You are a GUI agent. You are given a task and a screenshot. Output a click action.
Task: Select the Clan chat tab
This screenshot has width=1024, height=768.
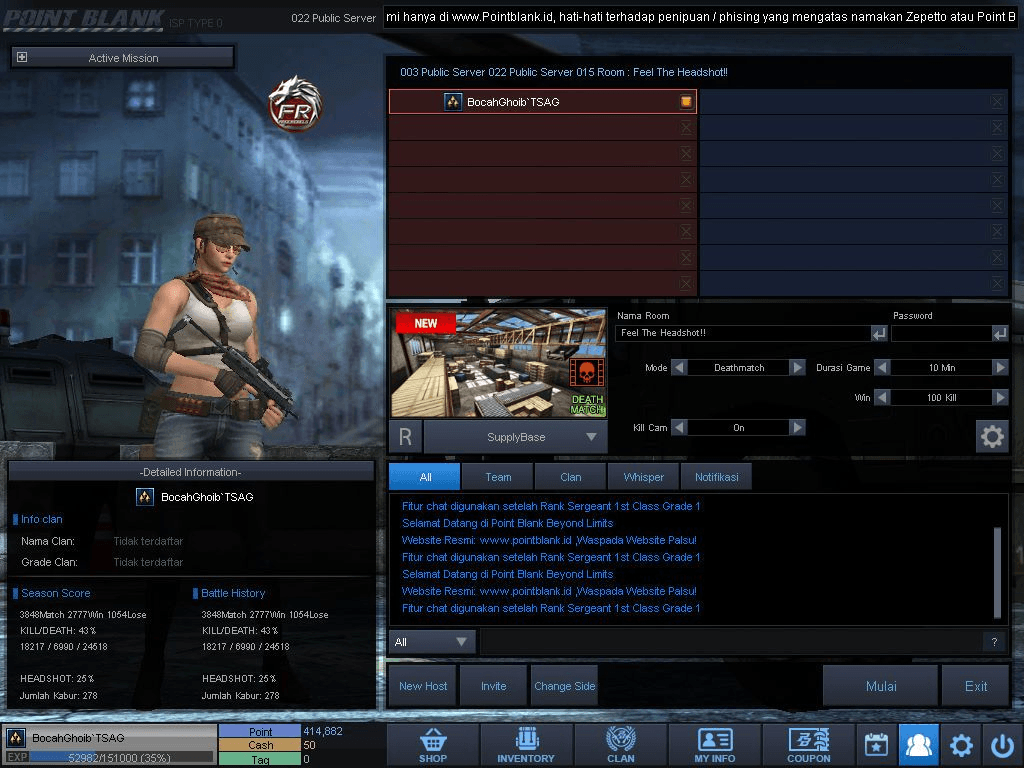point(571,477)
